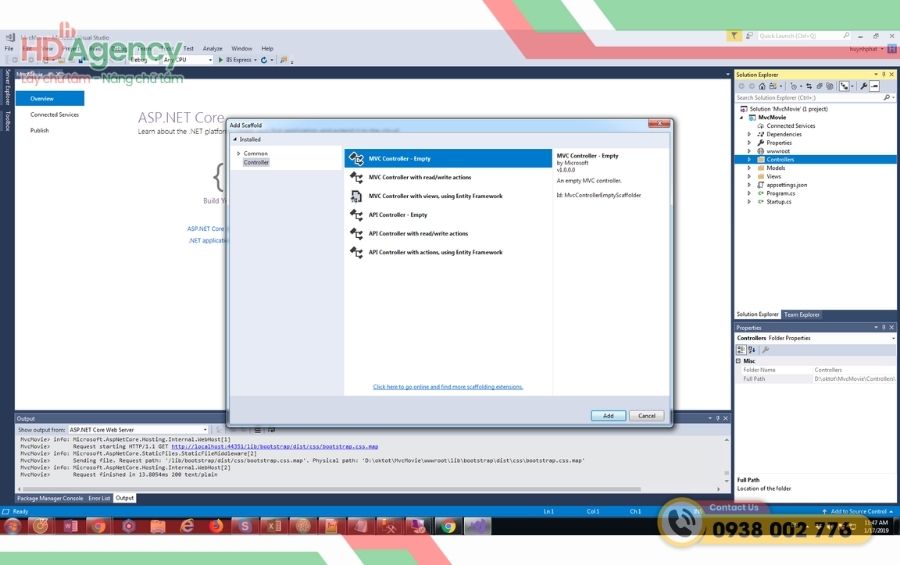This screenshot has width=900, height=565.
Task: Click the filter flag icon beside Quick Launch
Action: [734, 35]
